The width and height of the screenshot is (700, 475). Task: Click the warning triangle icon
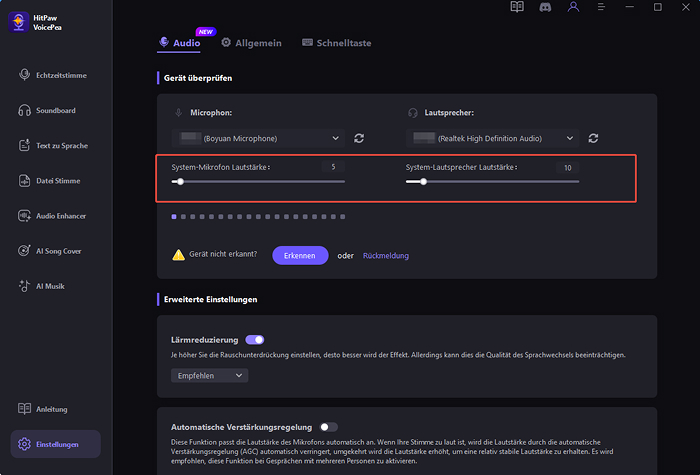[x=179, y=255]
